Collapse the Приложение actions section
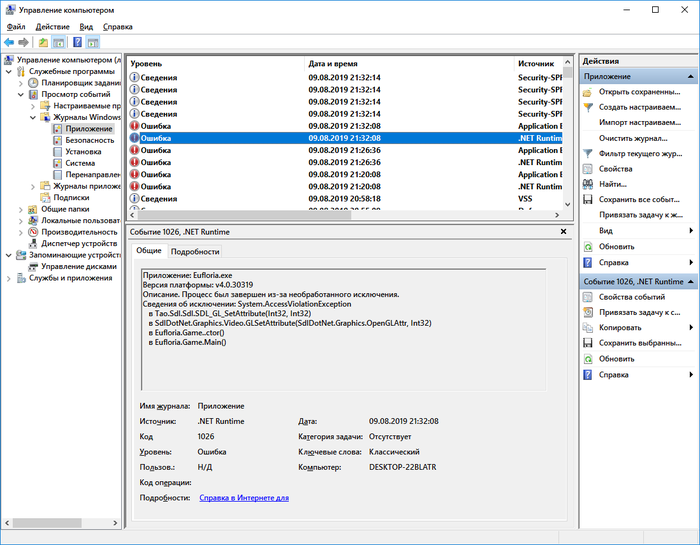This screenshot has height=545, width=700. point(691,76)
